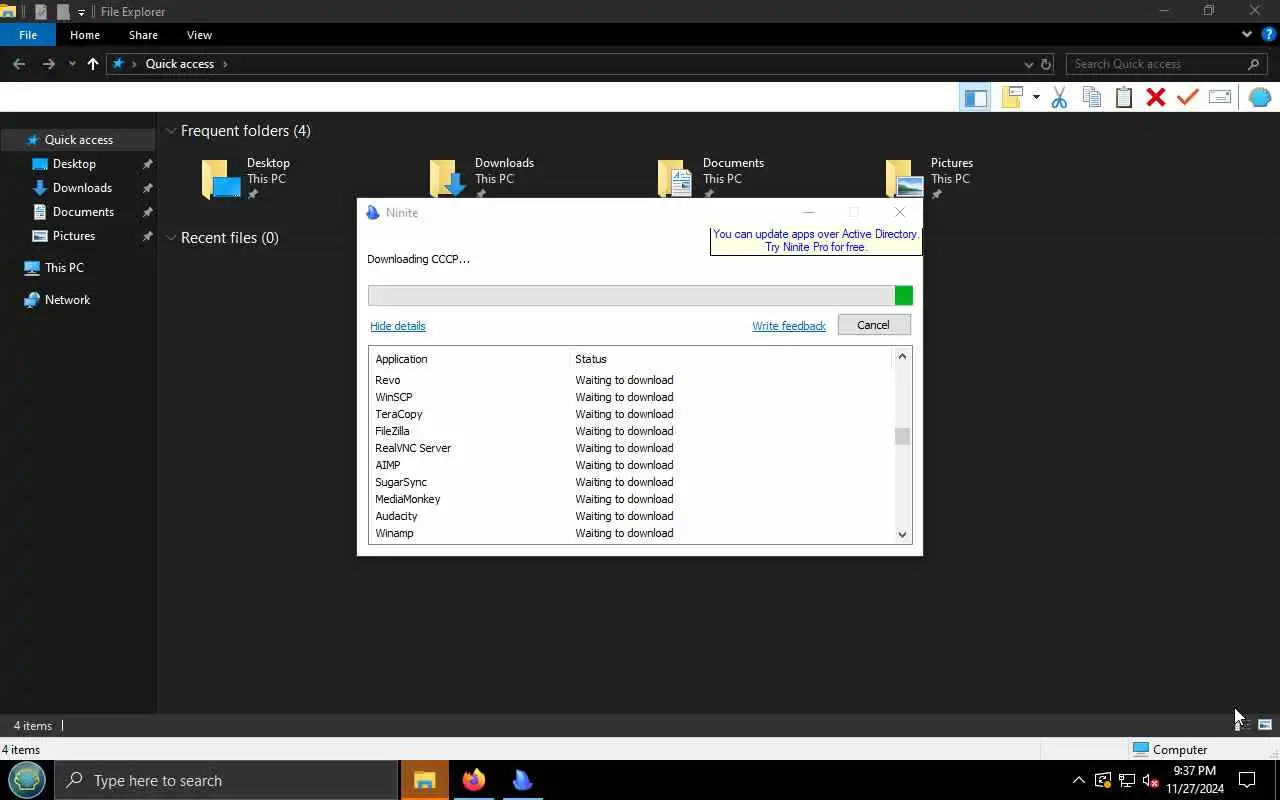Expand the ribbon with the chevron

point(1247,34)
